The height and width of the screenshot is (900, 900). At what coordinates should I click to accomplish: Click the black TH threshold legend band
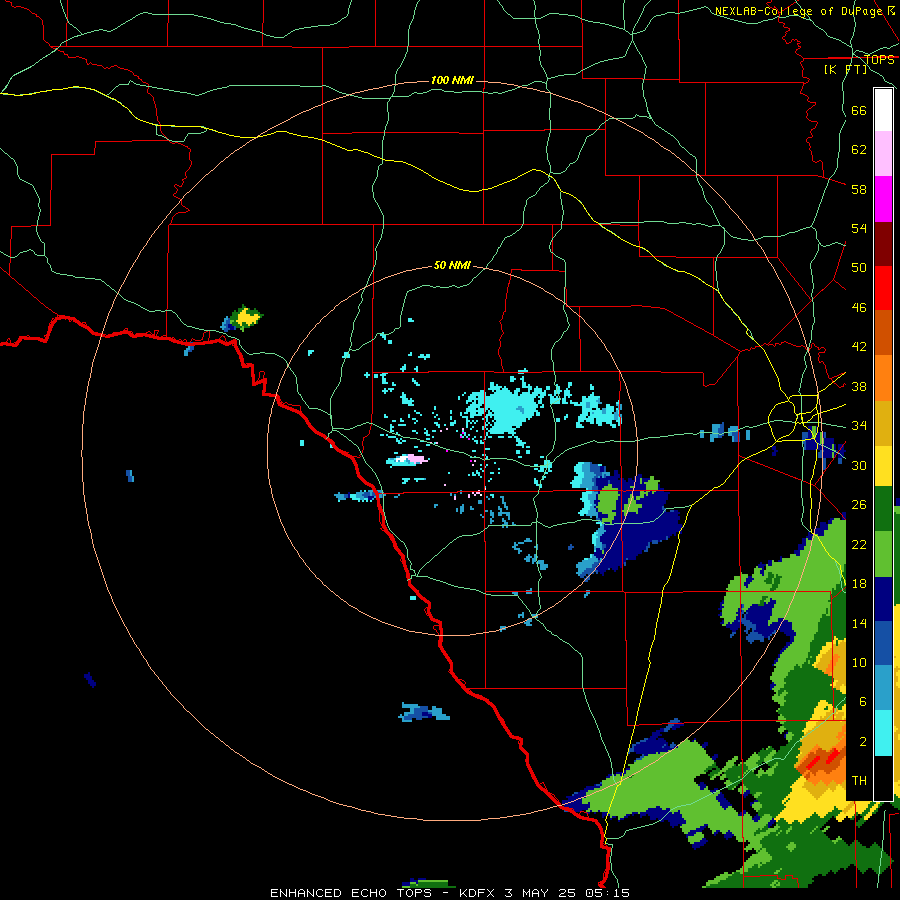point(883,778)
